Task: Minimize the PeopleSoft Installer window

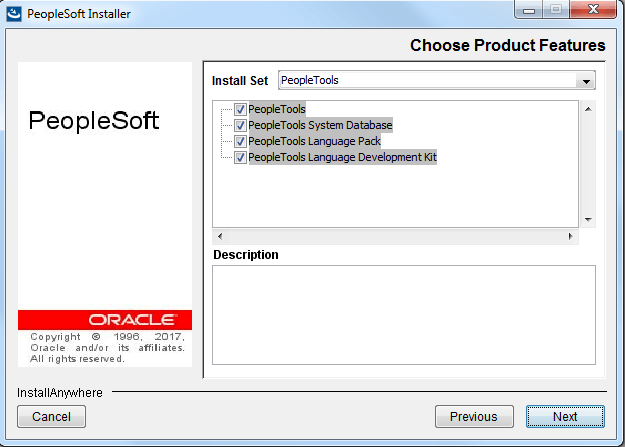Action: (x=529, y=10)
